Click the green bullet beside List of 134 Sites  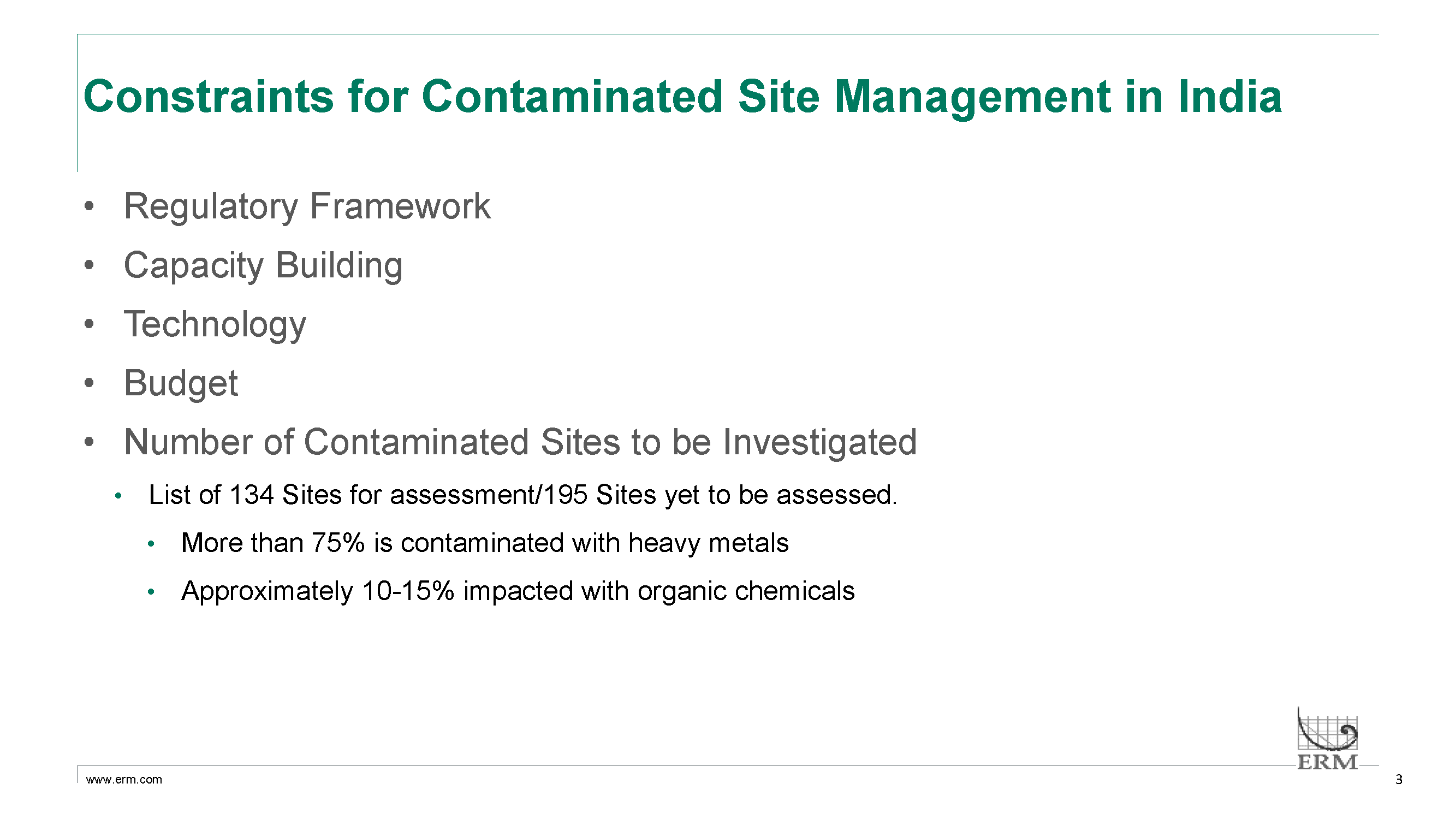118,496
